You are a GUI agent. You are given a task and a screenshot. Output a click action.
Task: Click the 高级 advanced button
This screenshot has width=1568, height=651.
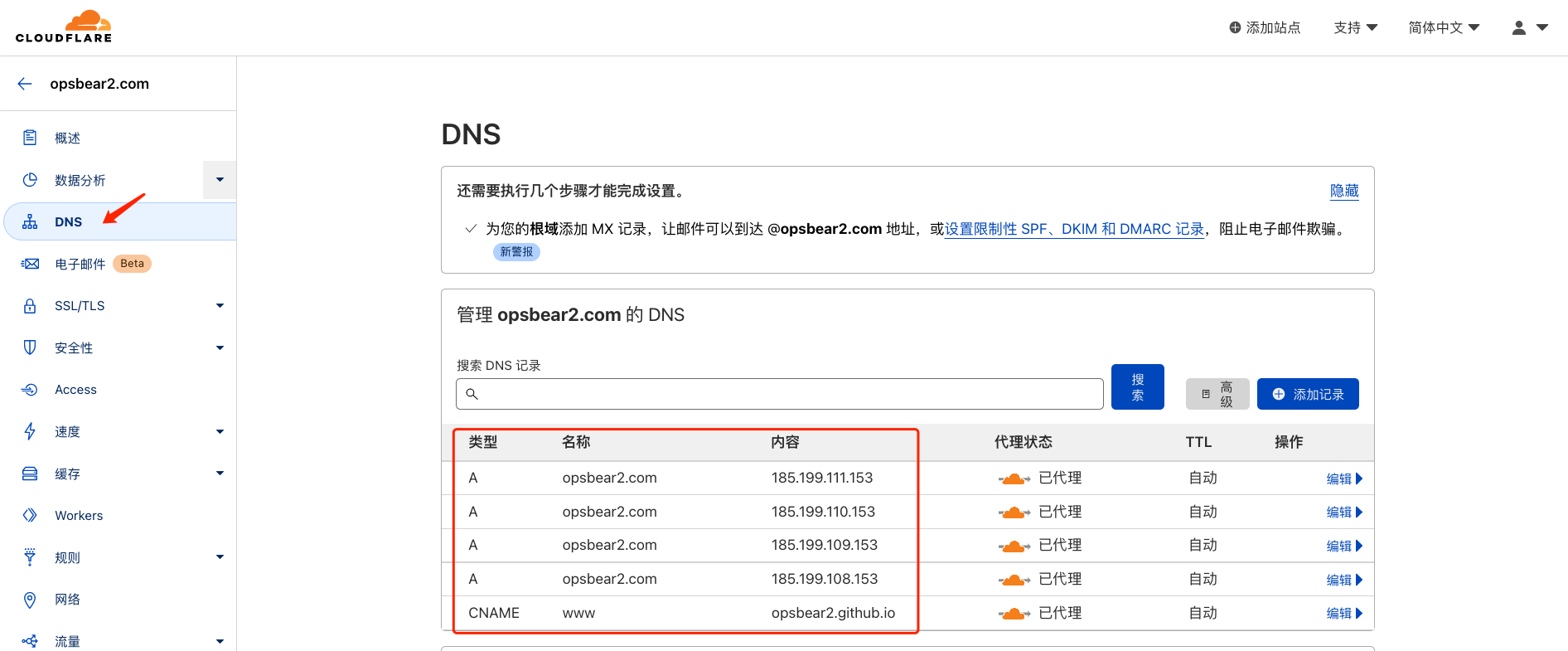(1217, 394)
